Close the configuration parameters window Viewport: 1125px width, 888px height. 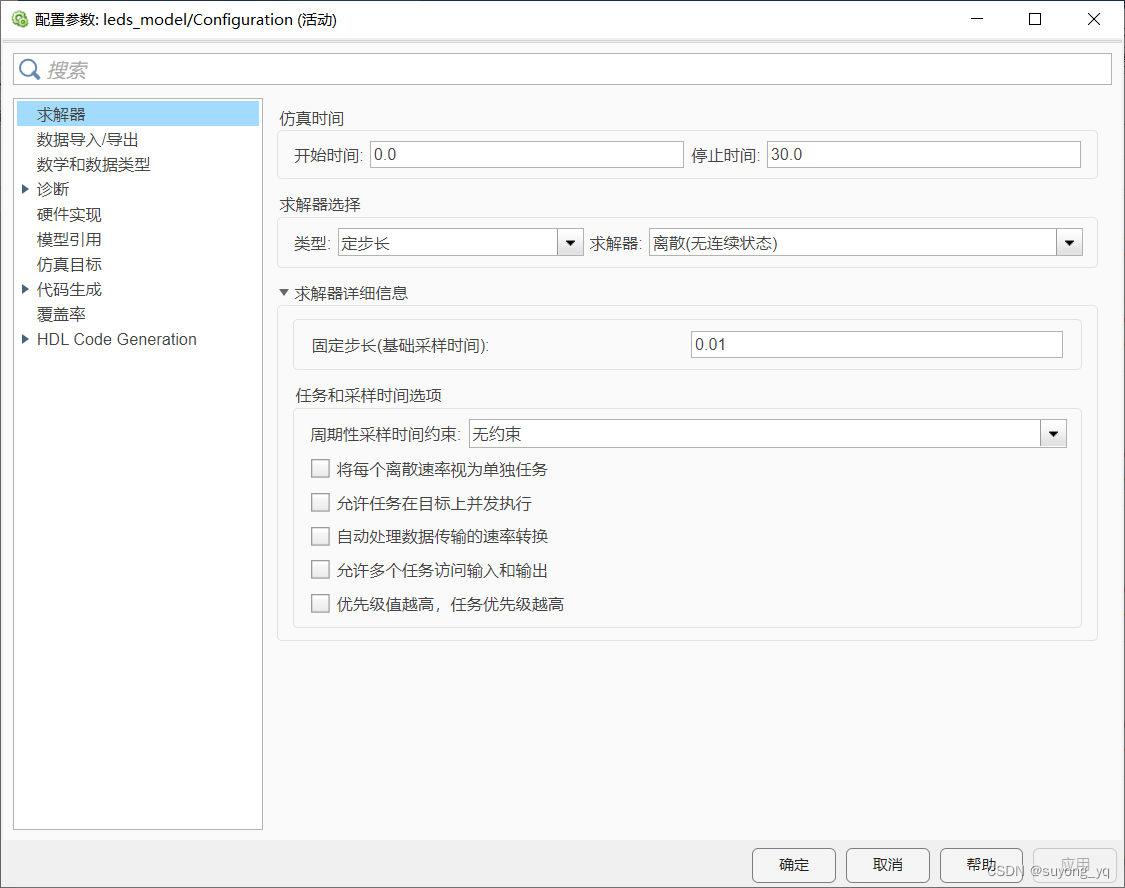coord(1093,19)
